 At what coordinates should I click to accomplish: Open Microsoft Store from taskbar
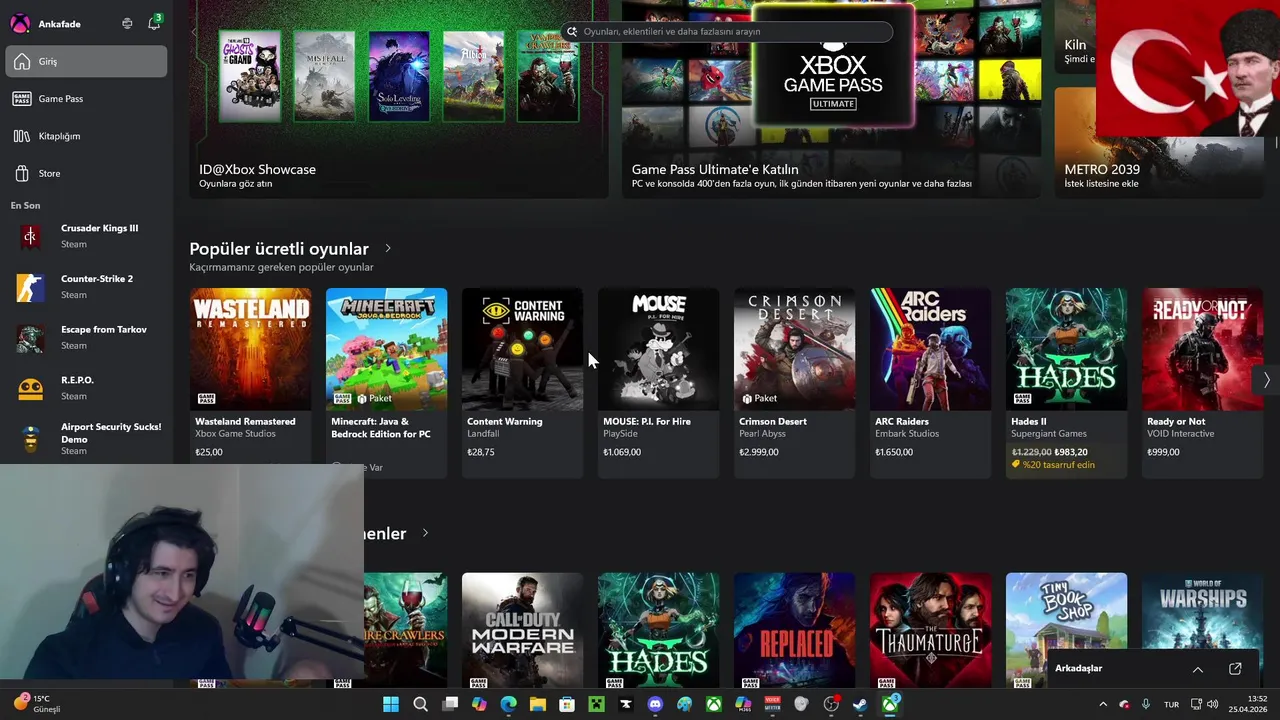click(x=567, y=704)
